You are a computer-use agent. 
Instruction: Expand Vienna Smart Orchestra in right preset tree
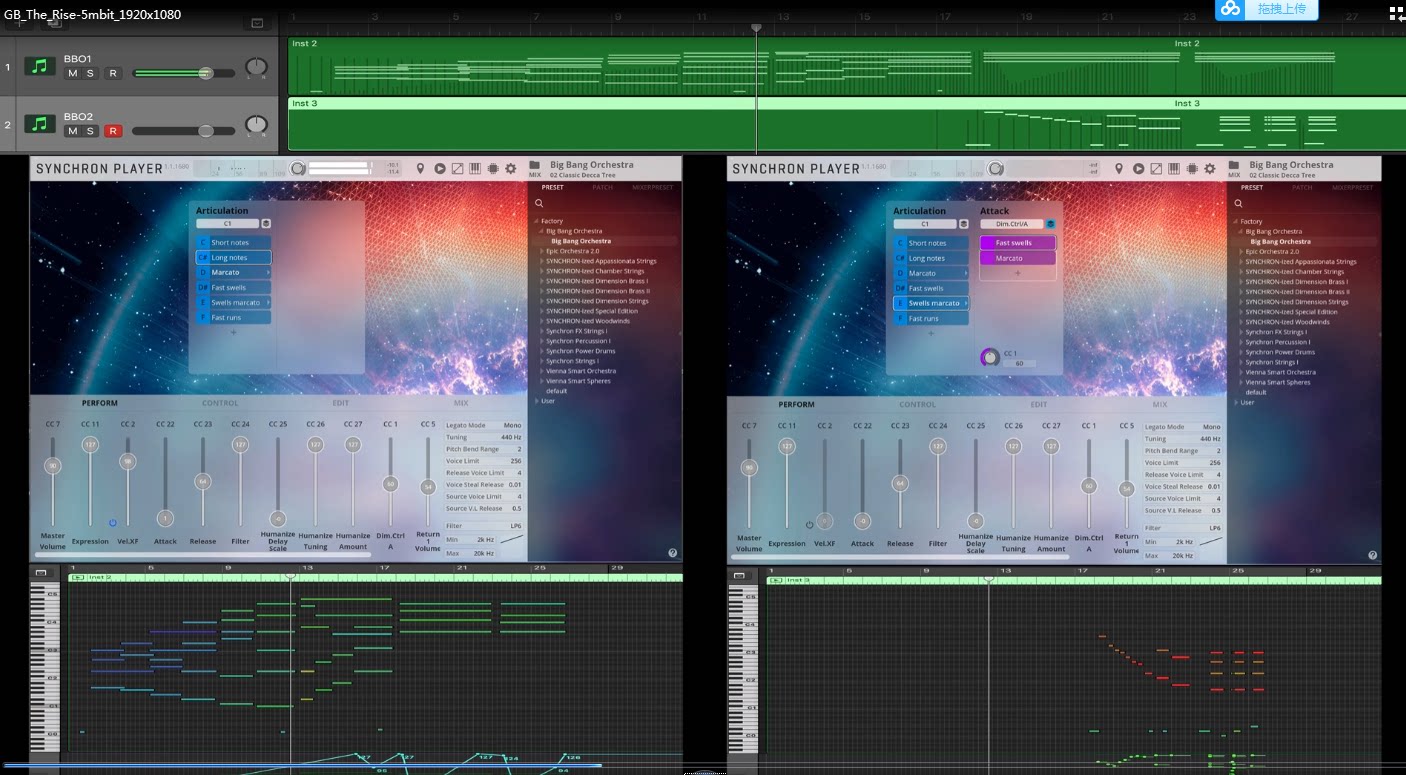point(1241,372)
